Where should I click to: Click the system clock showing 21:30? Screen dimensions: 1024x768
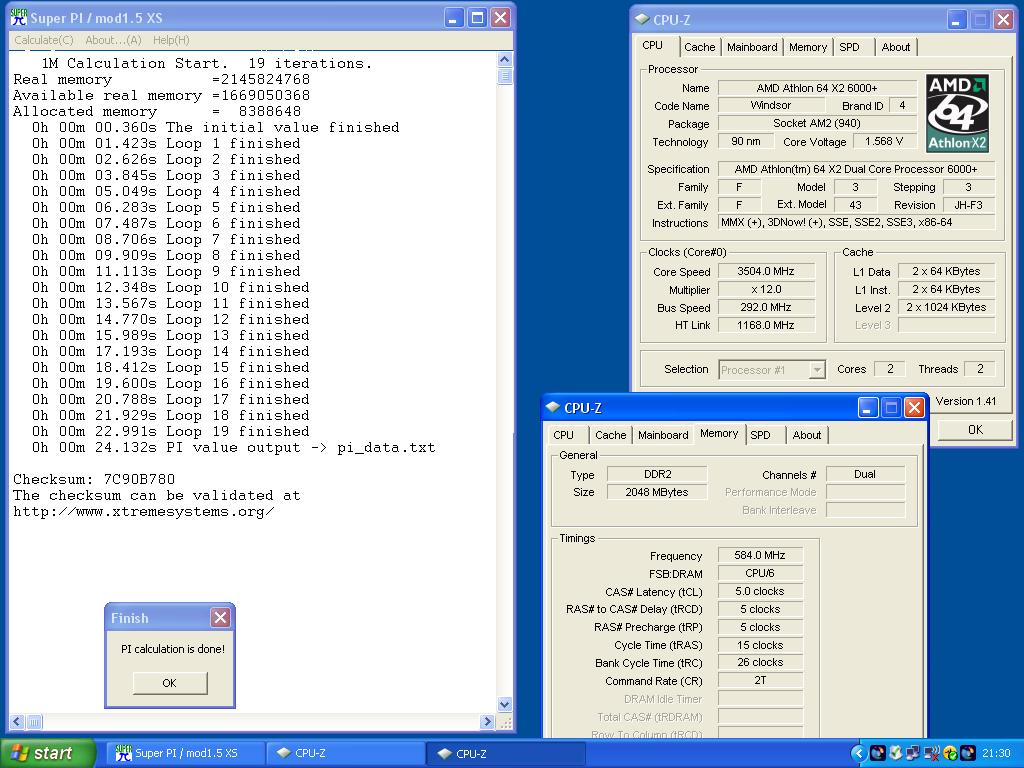996,753
